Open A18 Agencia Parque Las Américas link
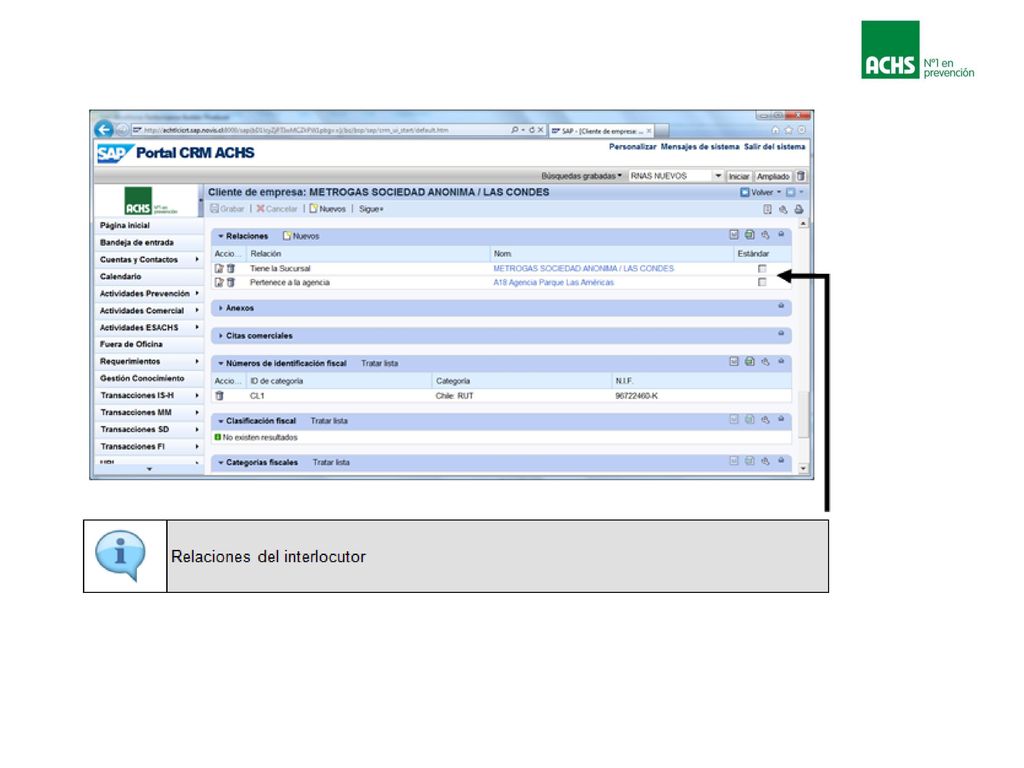The width and height of the screenshot is (1024, 768). (x=553, y=283)
